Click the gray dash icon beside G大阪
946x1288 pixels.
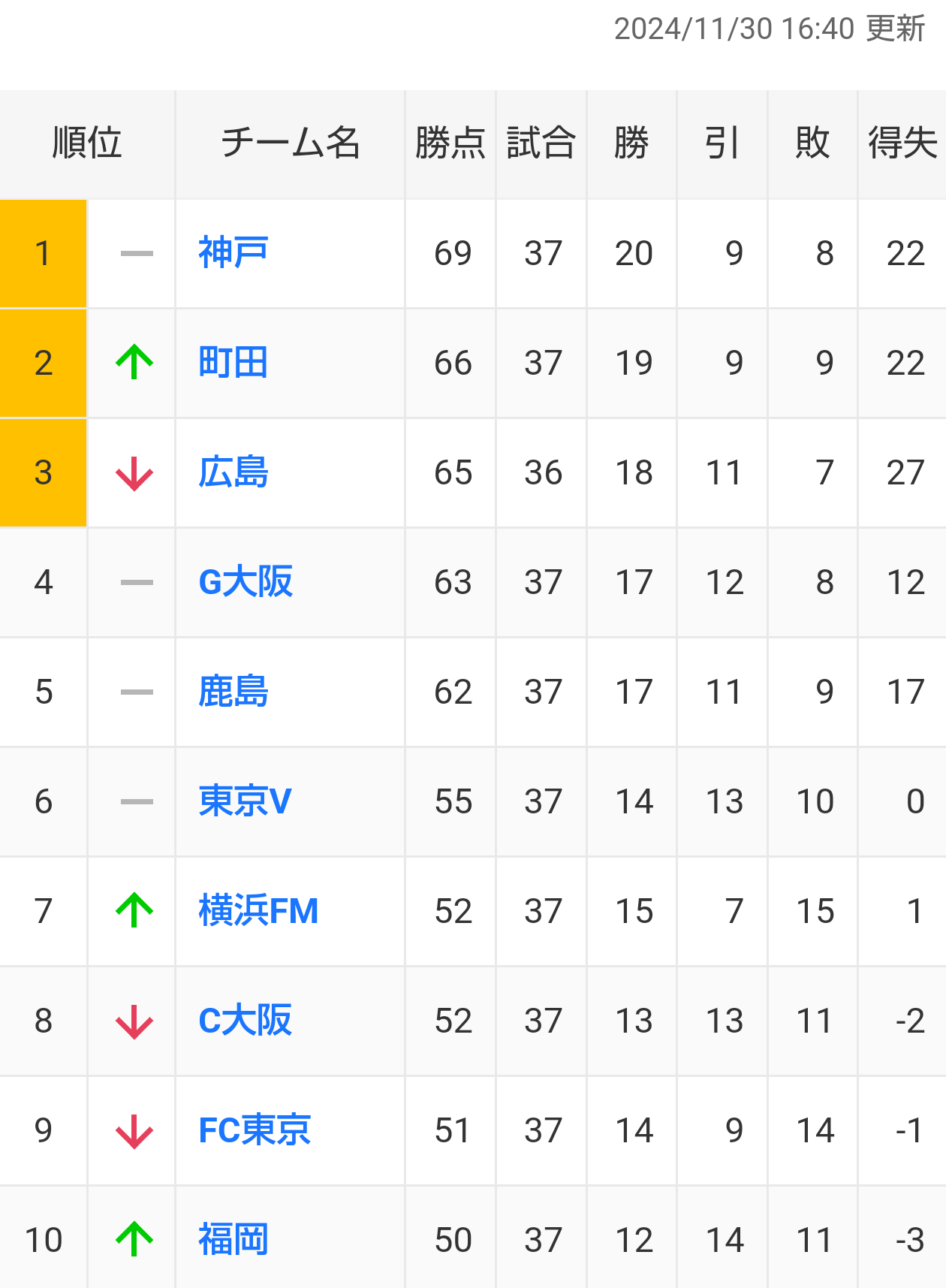point(137,583)
